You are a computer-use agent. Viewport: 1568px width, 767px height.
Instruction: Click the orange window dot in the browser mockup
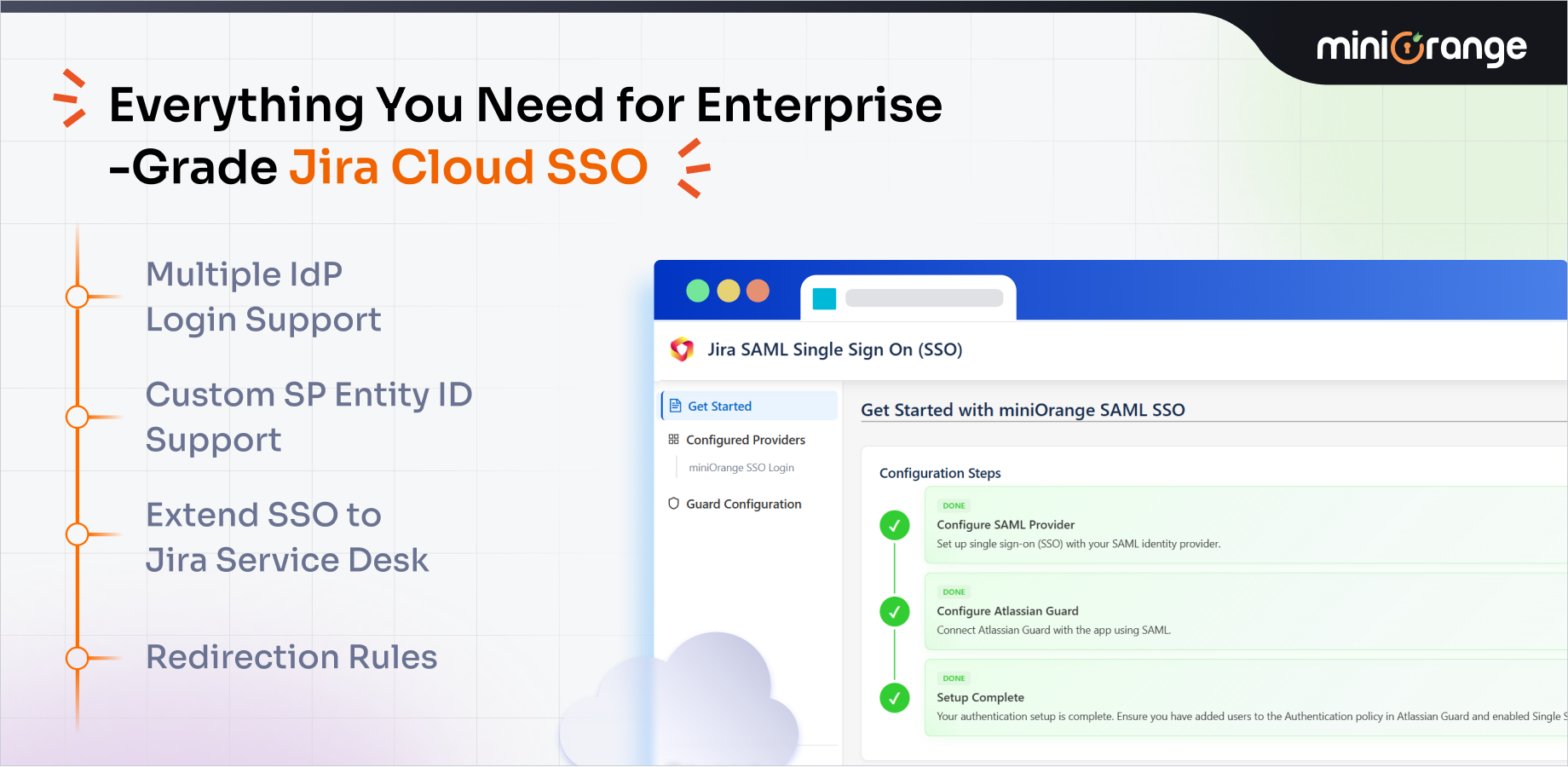coord(758,291)
